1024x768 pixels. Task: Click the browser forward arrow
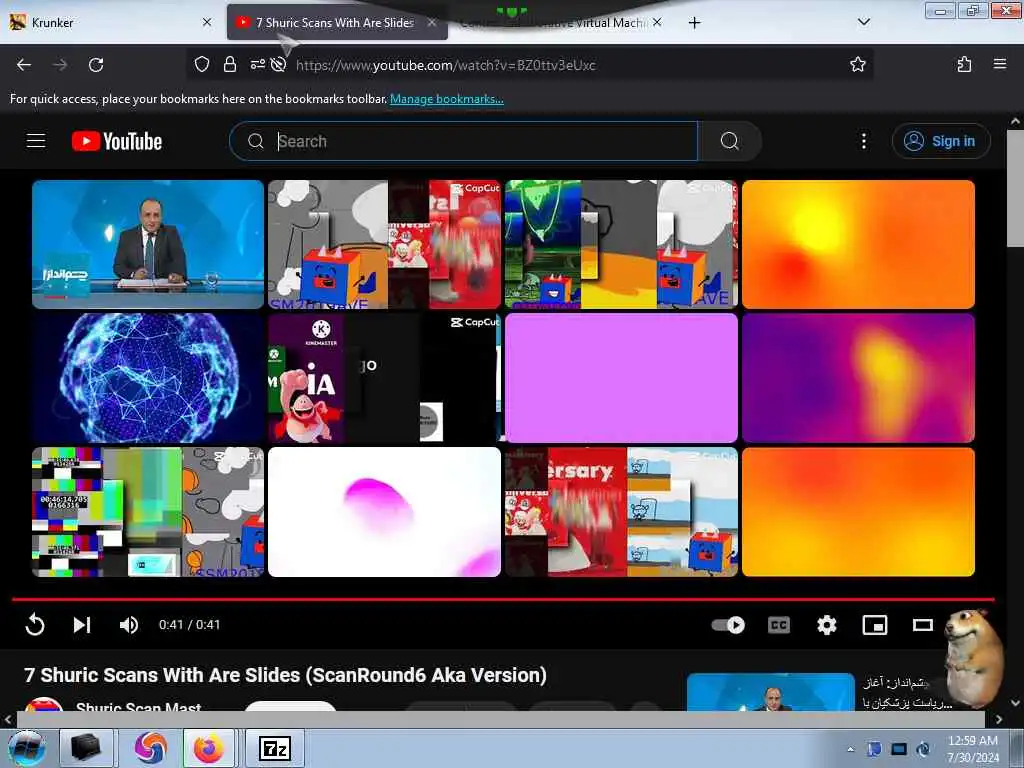click(60, 65)
